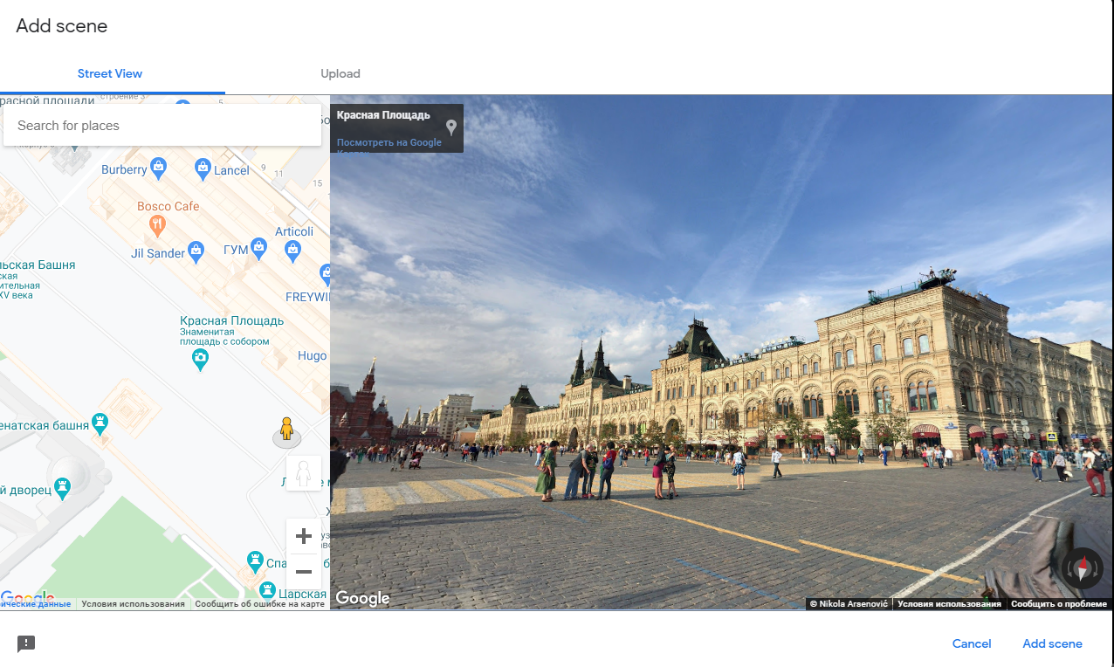Zoom out on the map
Image resolution: width=1114 pixels, height=667 pixels.
(x=304, y=572)
